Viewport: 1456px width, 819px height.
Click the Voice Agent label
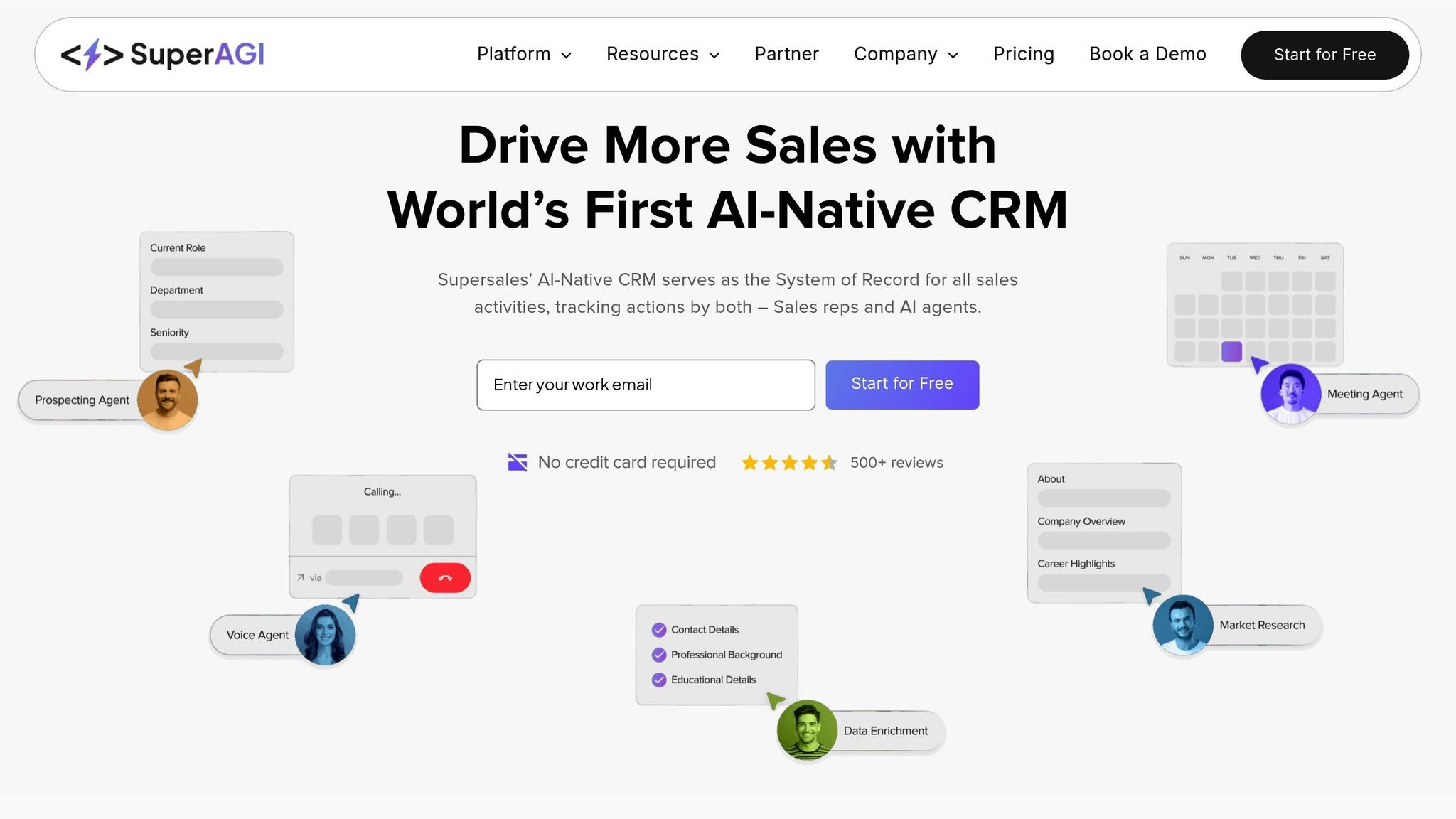coord(257,635)
